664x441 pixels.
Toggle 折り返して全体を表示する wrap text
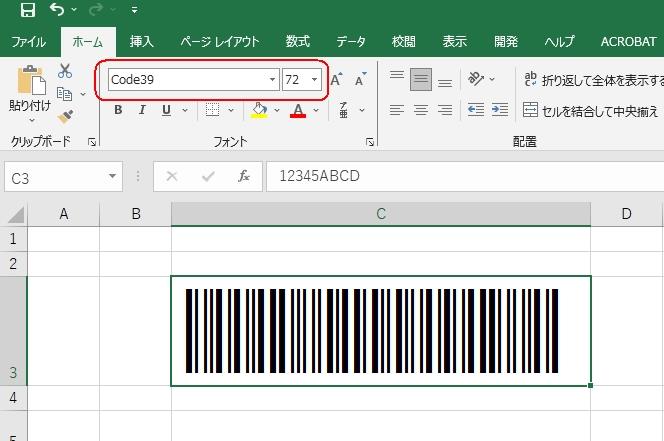pyautogui.click(x=594, y=80)
